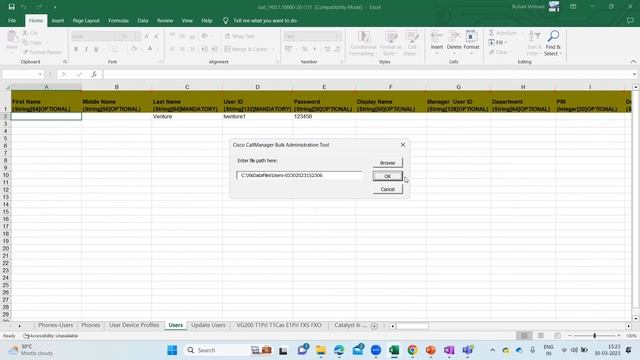
Task: Open the comments icon at top right
Action: [630, 20]
